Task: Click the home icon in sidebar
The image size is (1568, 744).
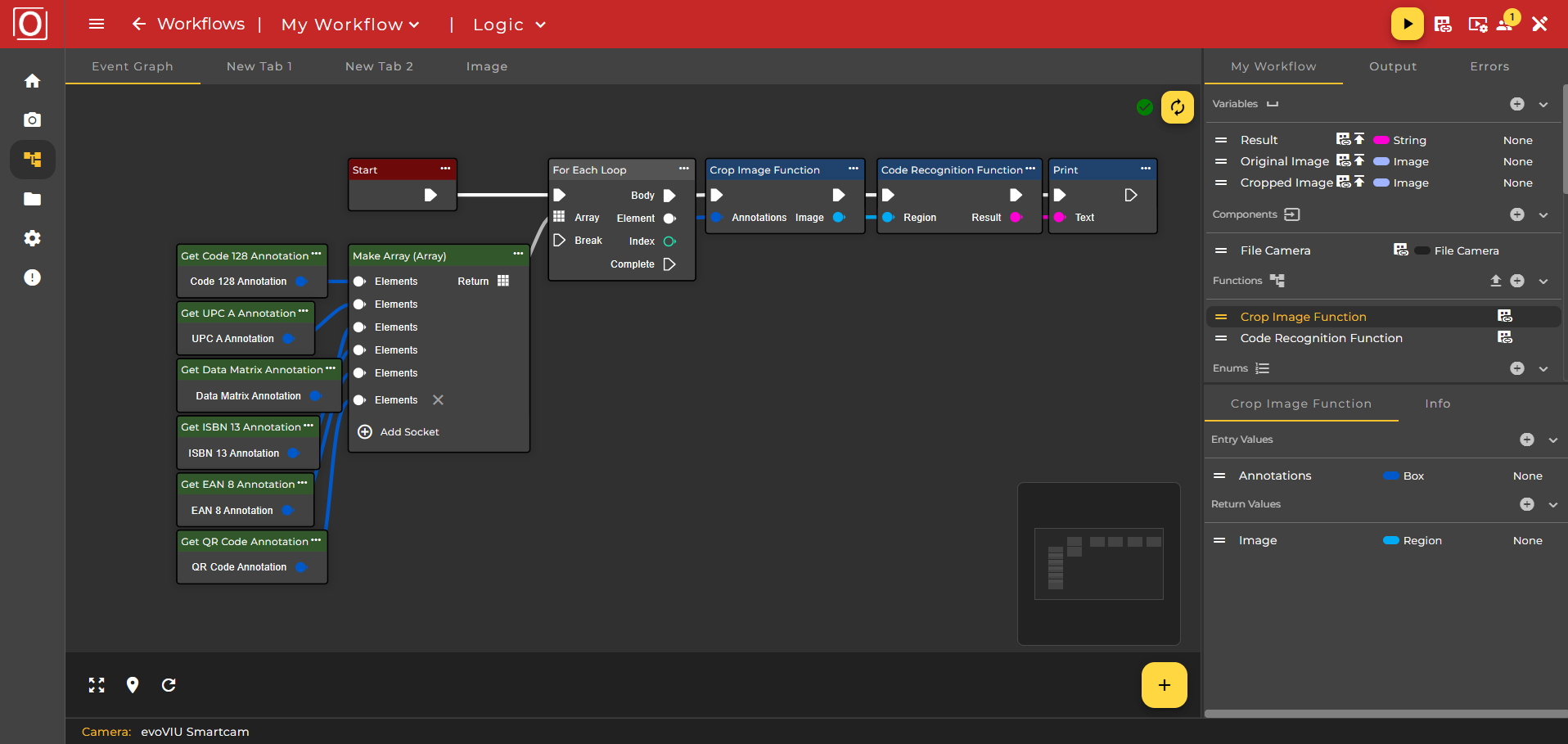Action: 32,81
